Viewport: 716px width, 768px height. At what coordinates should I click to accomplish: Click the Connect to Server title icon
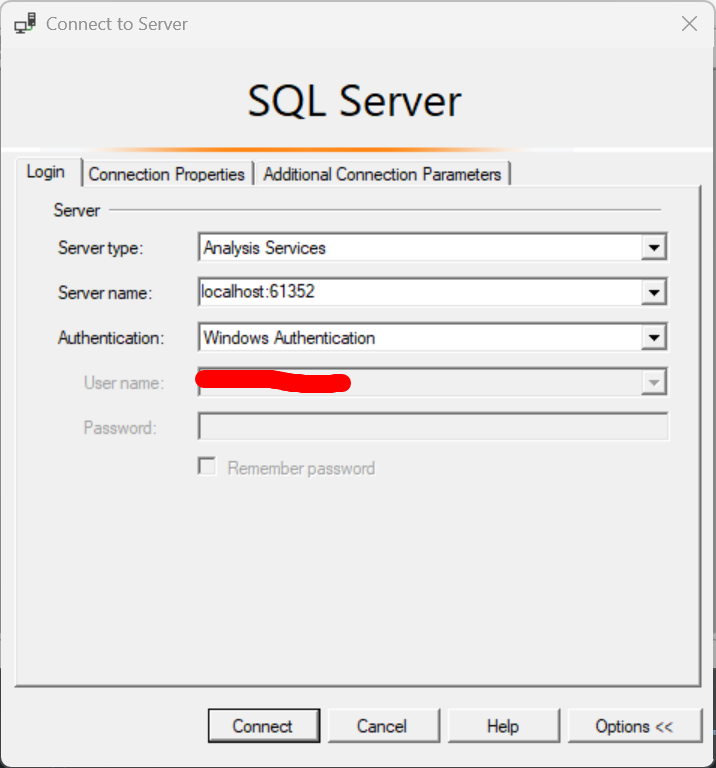(x=25, y=24)
